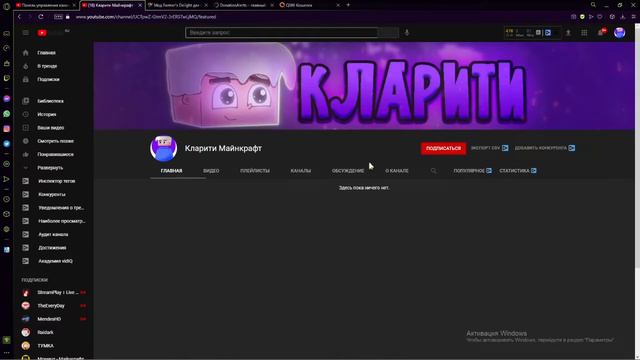640x360 pixels.
Task: Switch to the ОБСУЖДЕНИЕ channel tab
Action: coord(348,171)
